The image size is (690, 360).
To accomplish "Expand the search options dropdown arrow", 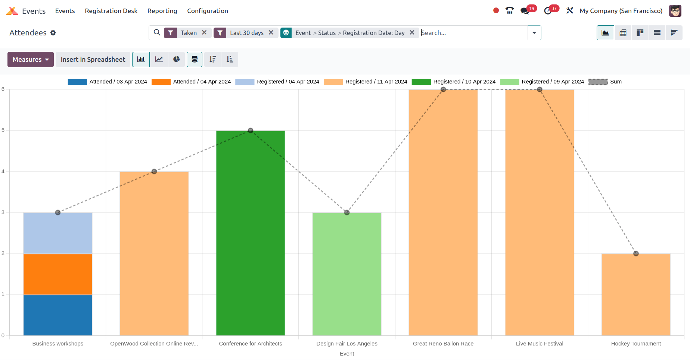I will (x=534, y=33).
